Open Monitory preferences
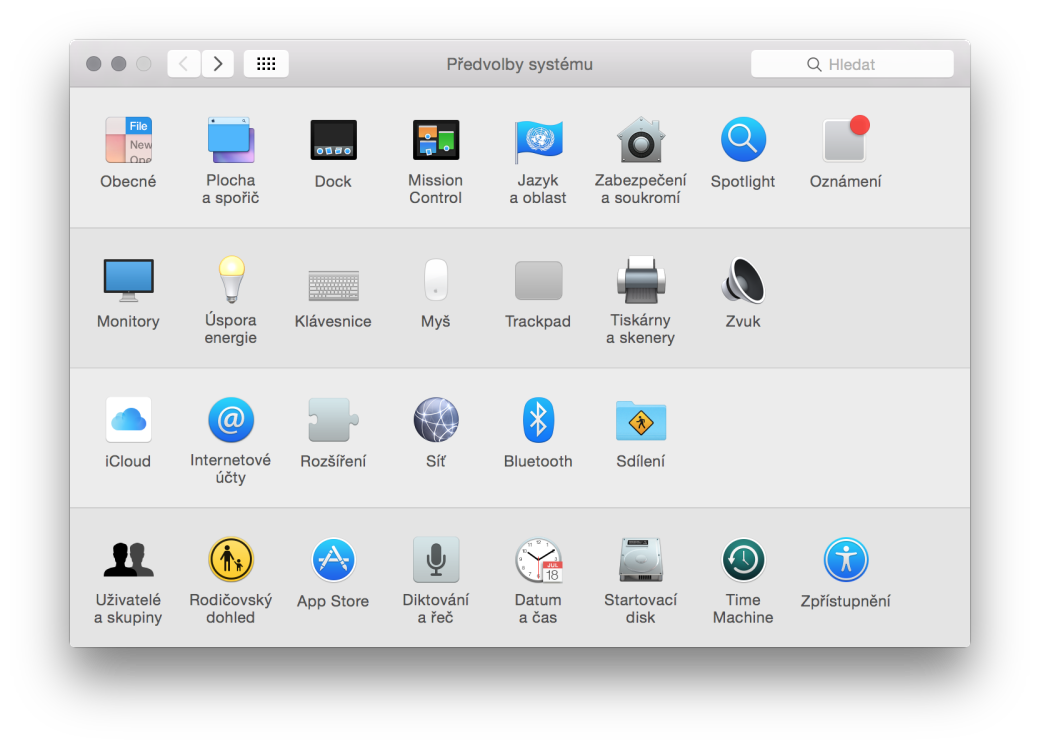1040x747 pixels. [x=128, y=281]
